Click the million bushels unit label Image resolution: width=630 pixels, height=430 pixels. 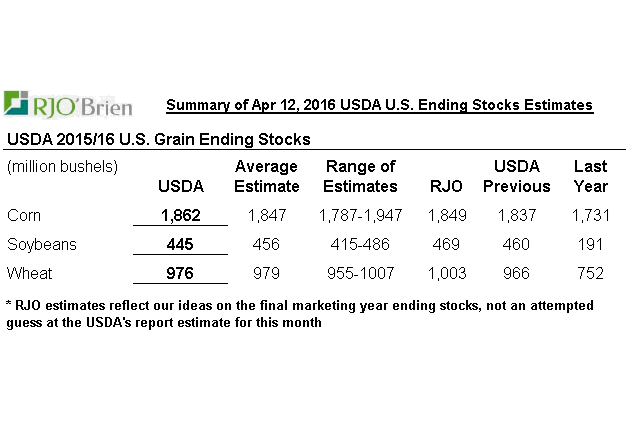tap(62, 166)
